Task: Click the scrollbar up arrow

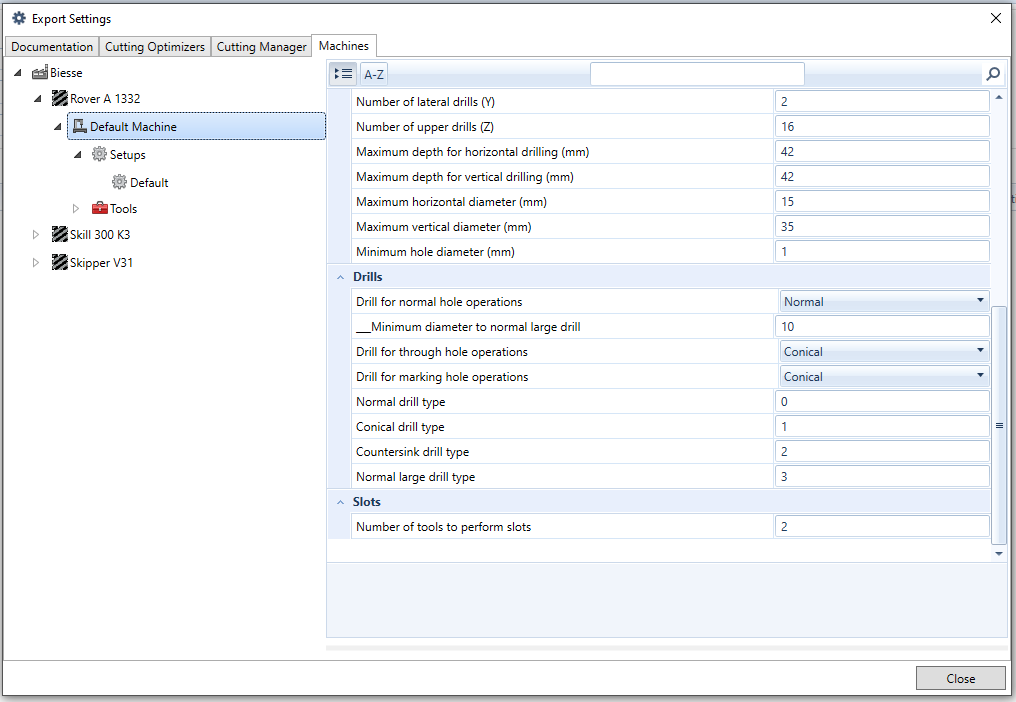Action: 999,97
